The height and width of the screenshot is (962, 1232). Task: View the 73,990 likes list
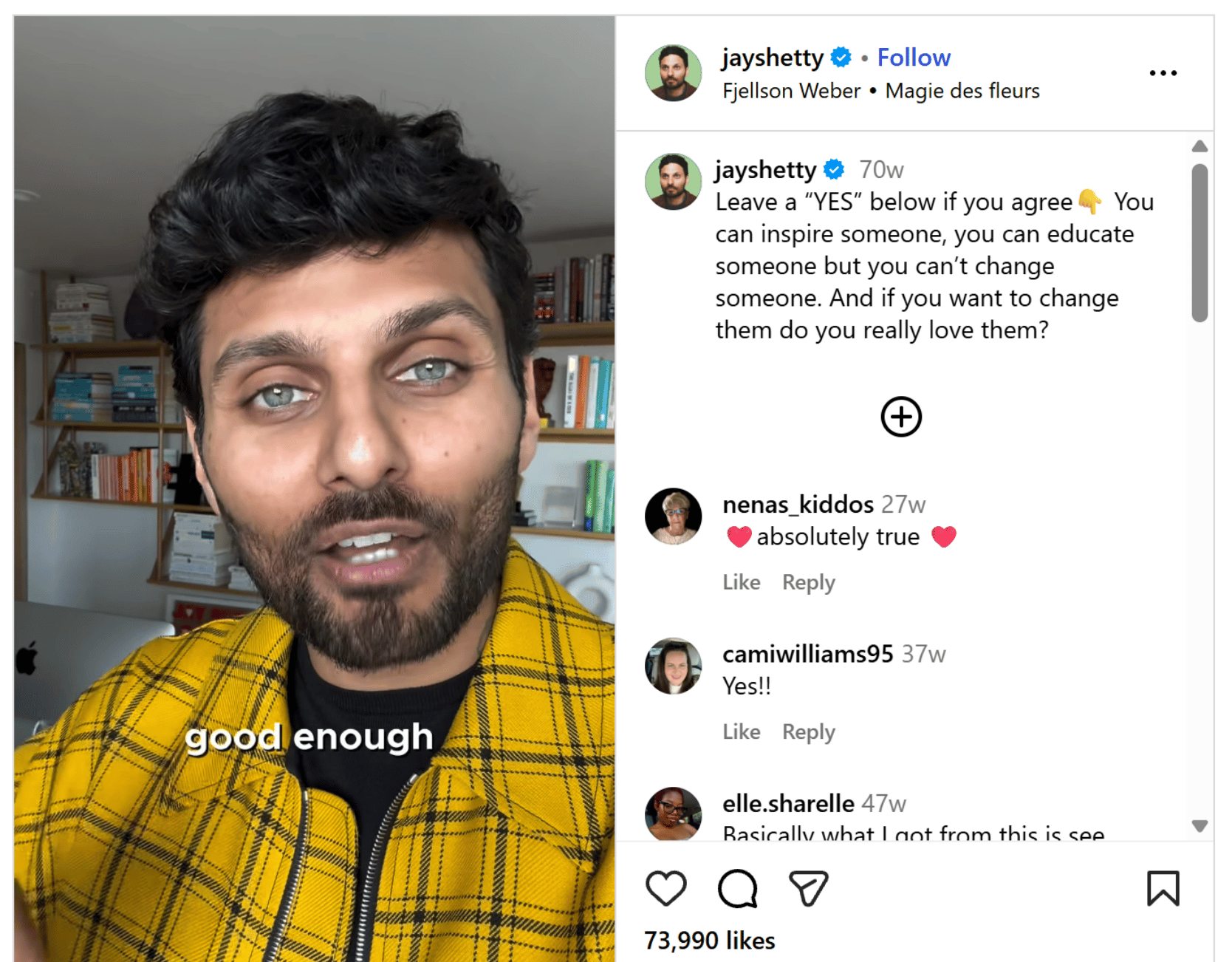pyautogui.click(x=709, y=941)
